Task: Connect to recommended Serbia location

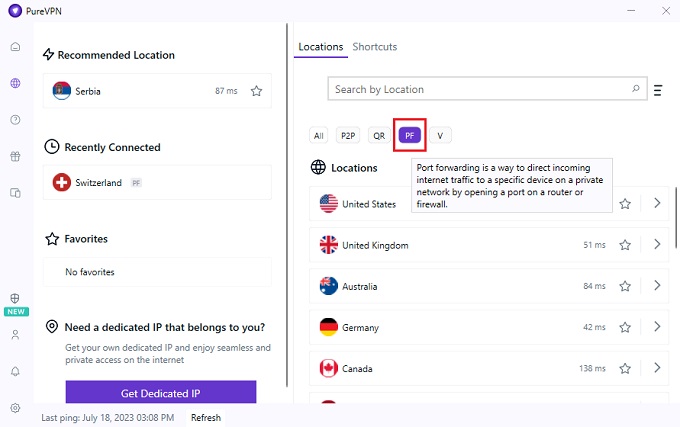Action: (x=157, y=91)
